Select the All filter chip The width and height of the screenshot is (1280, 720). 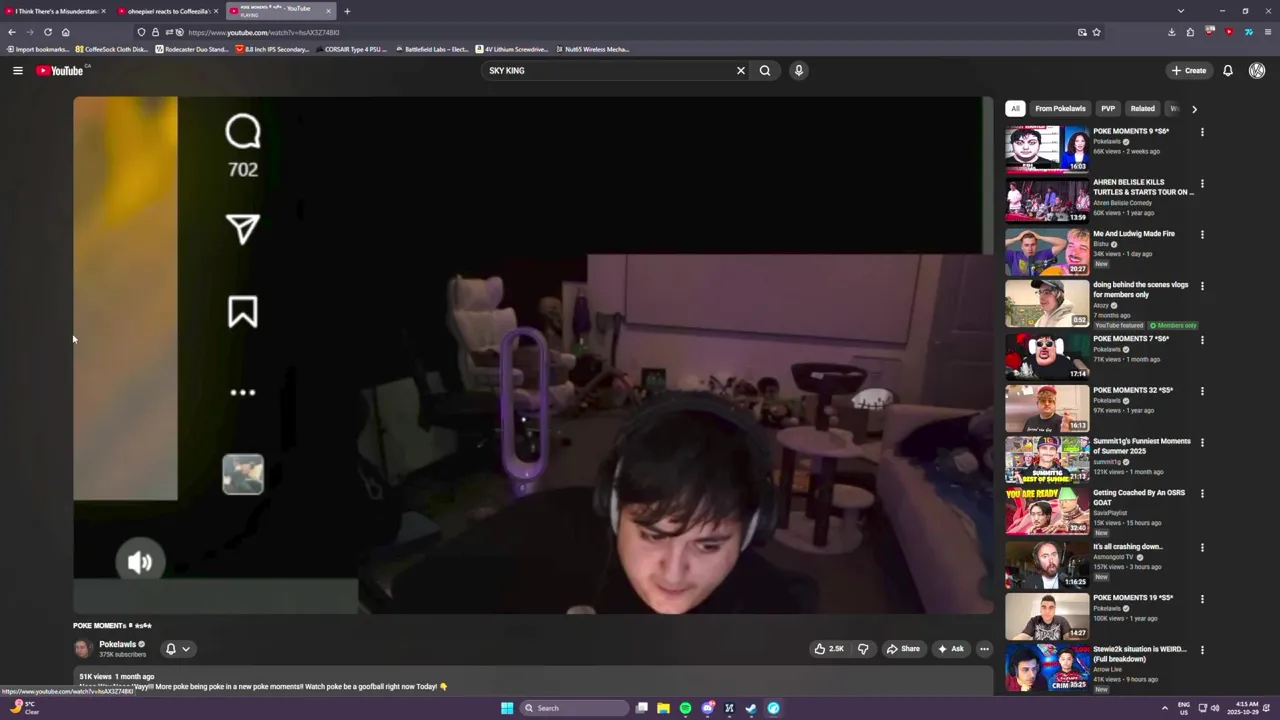pos(1015,108)
